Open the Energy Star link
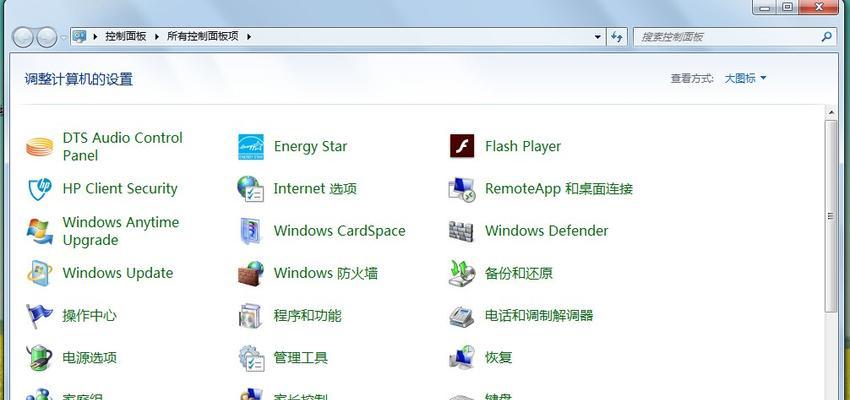850x400 pixels. [311, 146]
